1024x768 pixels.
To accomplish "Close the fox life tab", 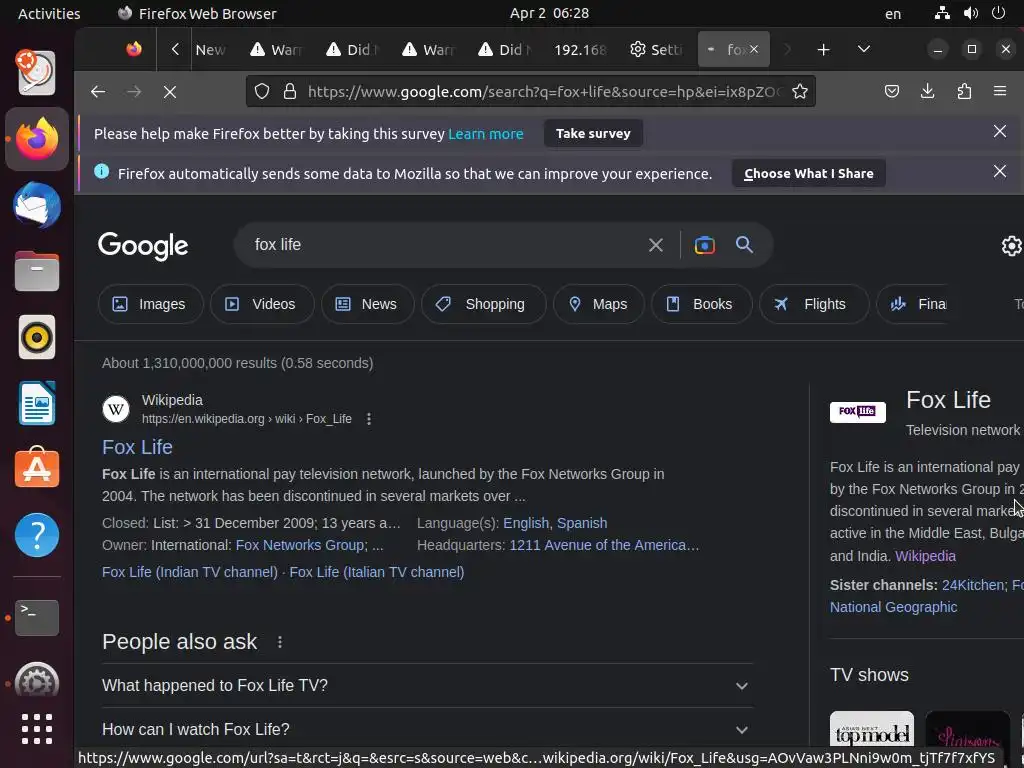I will pyautogui.click(x=754, y=49).
